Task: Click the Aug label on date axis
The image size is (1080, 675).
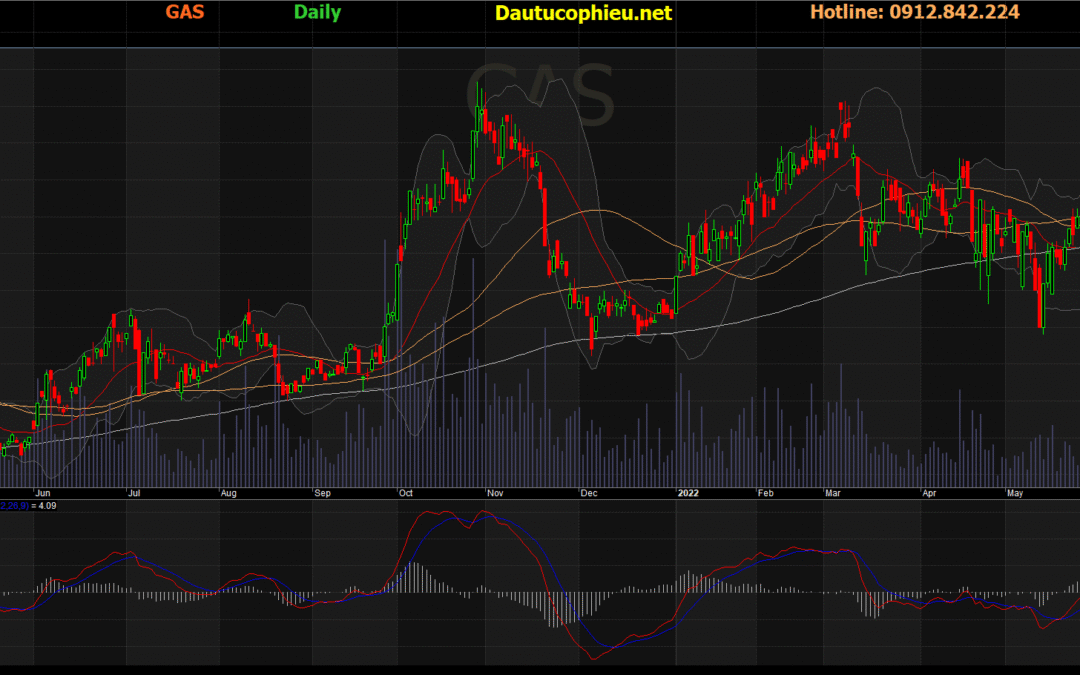Action: point(229,493)
